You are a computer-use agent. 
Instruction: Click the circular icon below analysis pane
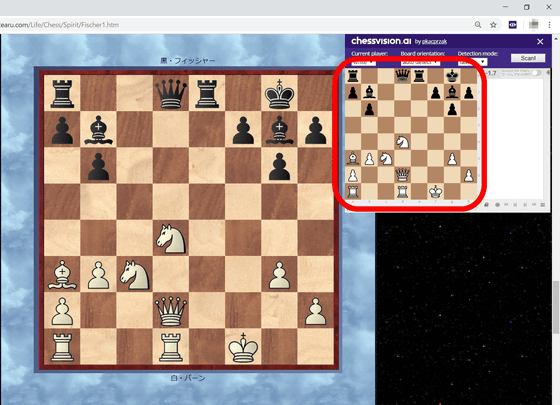[x=497, y=205]
